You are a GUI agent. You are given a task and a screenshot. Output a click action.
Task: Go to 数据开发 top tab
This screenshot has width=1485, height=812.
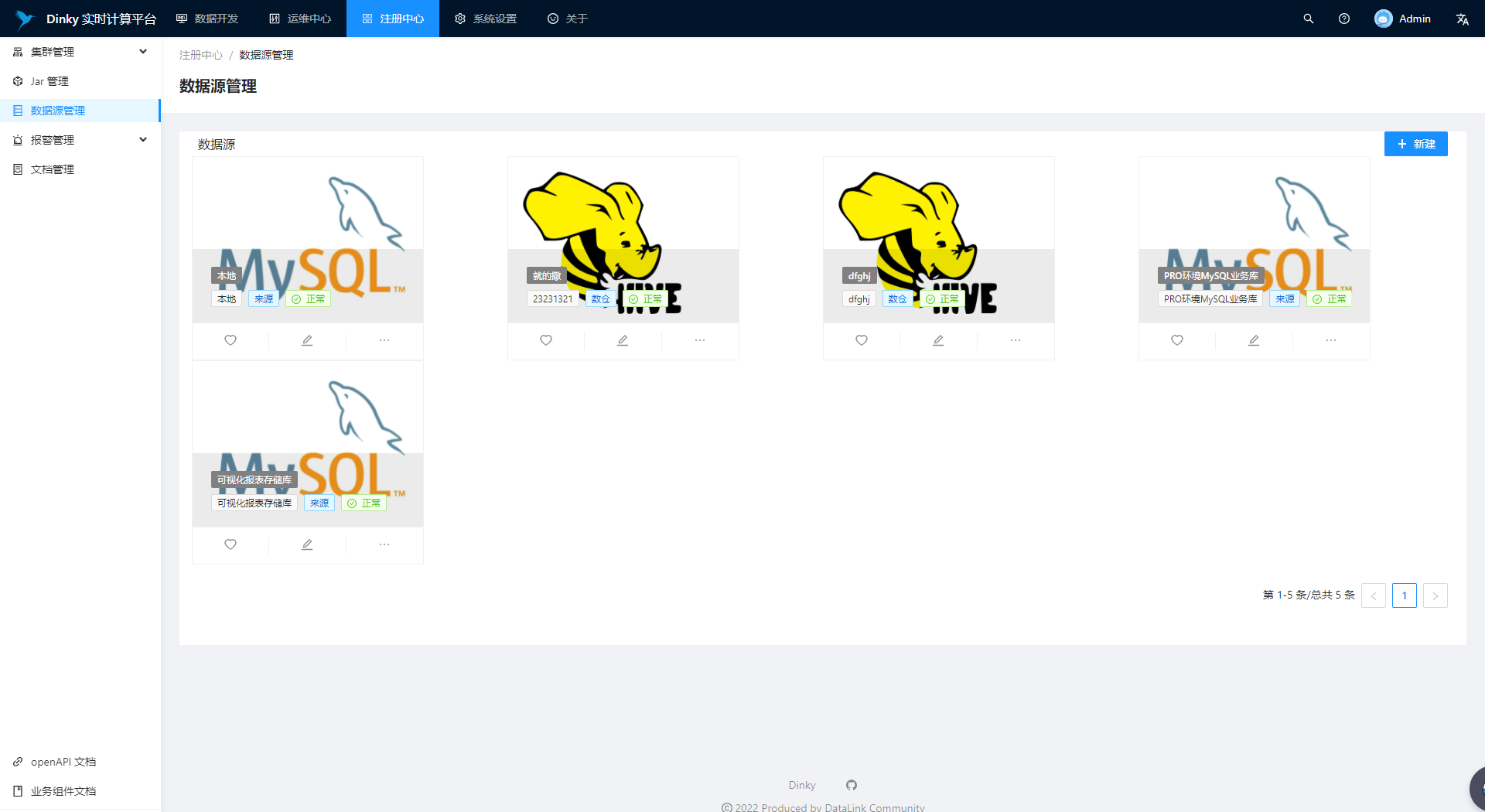pyautogui.click(x=207, y=19)
